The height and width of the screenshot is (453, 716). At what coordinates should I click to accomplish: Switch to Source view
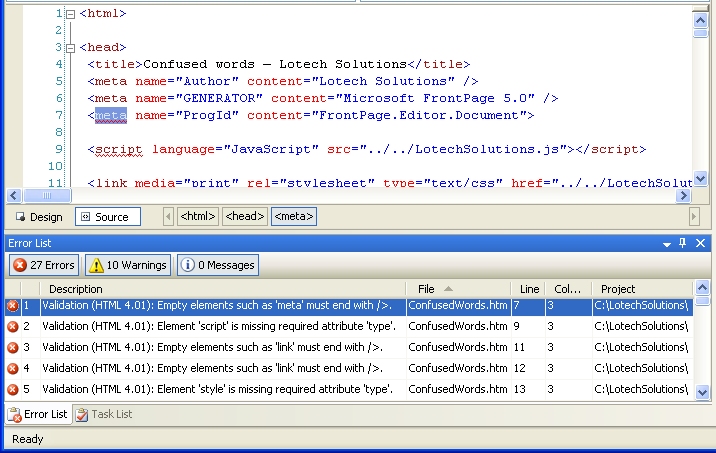coord(108,216)
